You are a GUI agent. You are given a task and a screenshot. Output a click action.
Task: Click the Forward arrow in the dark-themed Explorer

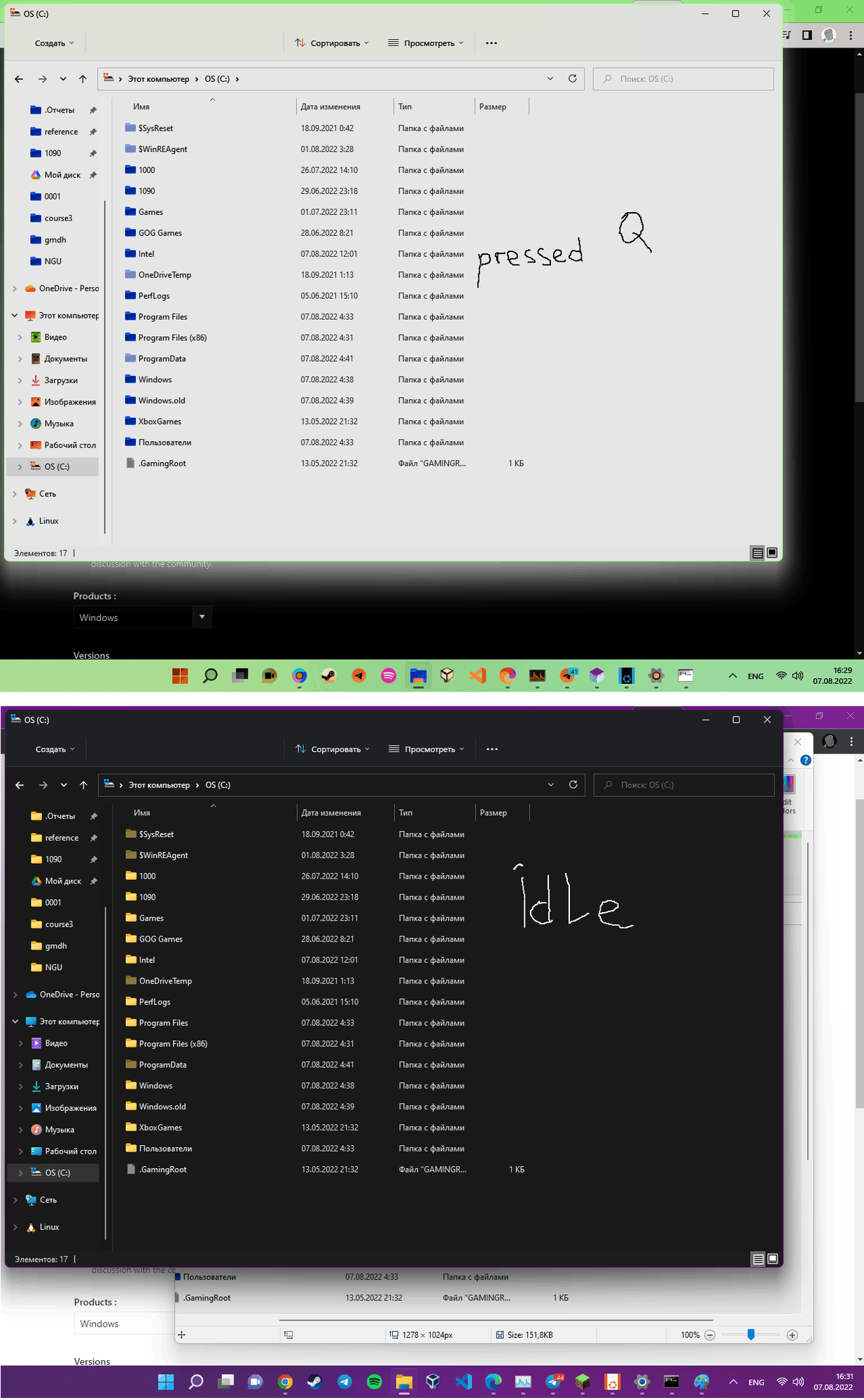point(43,785)
